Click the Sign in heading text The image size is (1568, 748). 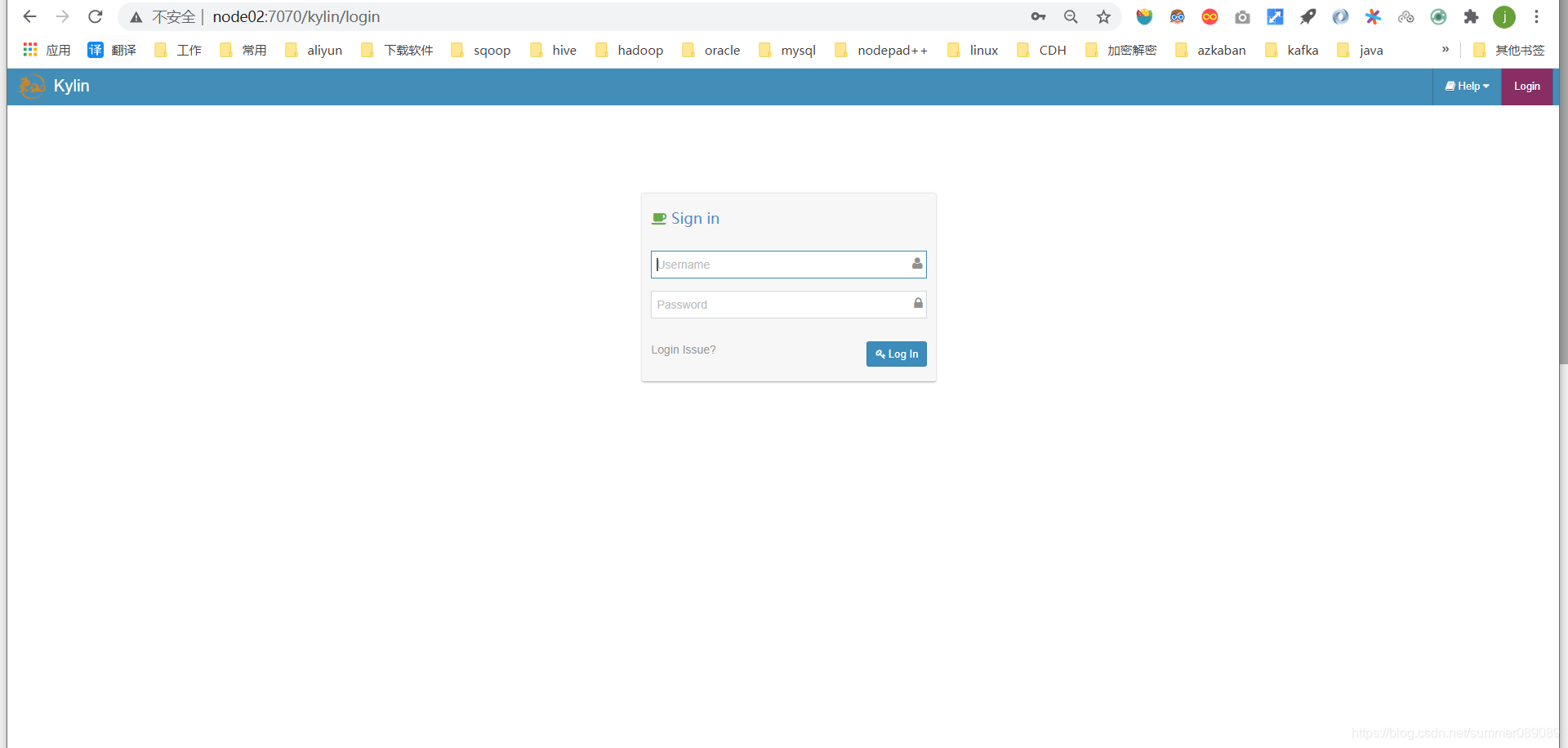tap(695, 218)
